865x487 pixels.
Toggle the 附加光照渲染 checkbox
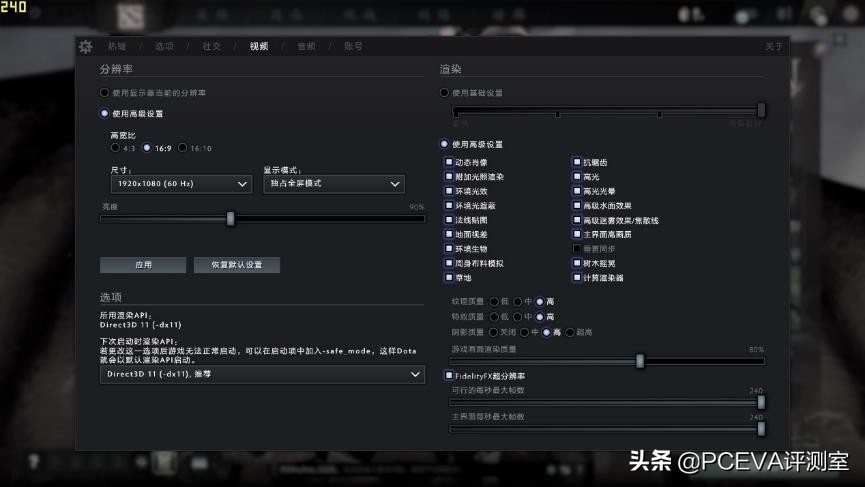(x=449, y=176)
